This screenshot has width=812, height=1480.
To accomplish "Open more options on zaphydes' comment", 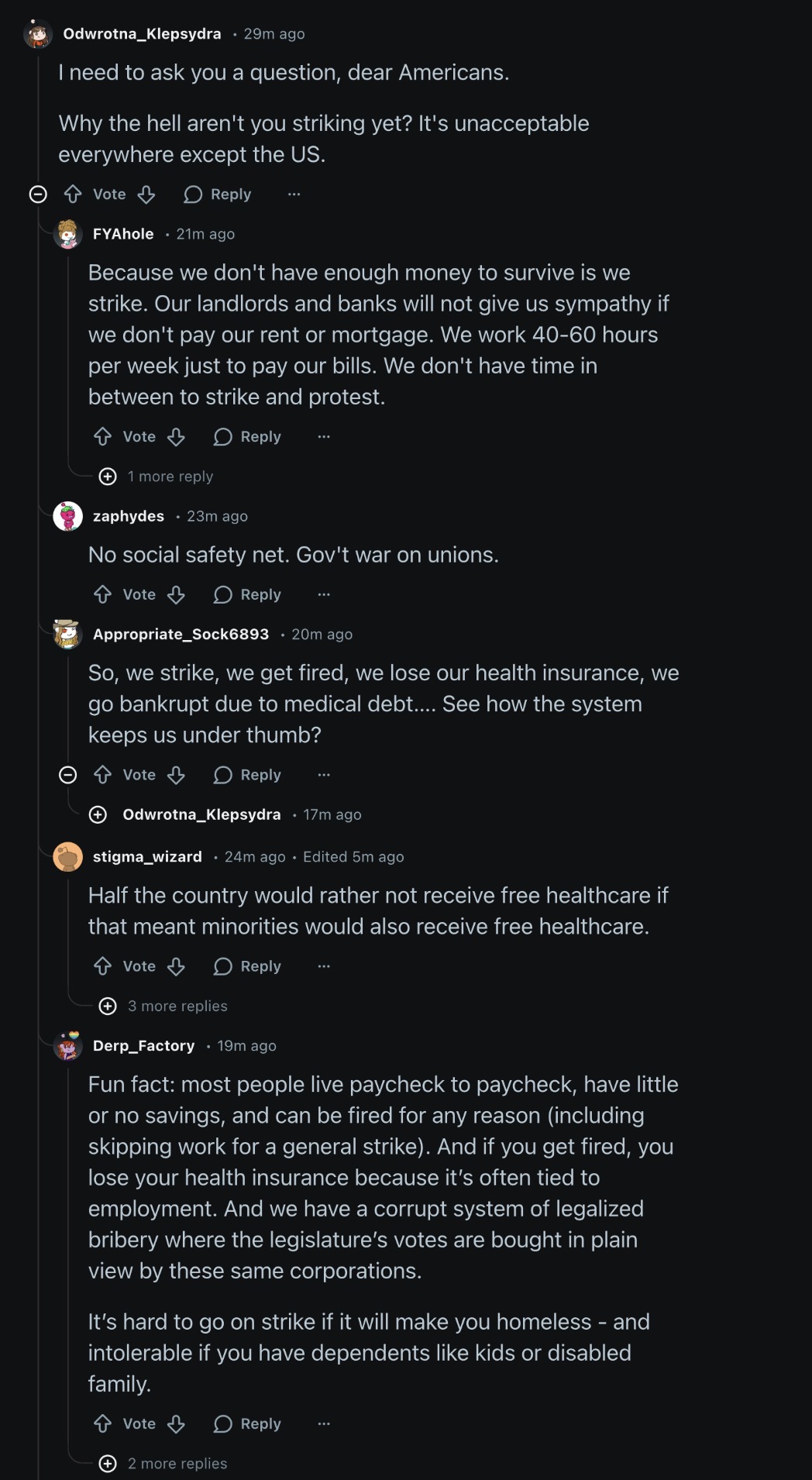I will 324,594.
